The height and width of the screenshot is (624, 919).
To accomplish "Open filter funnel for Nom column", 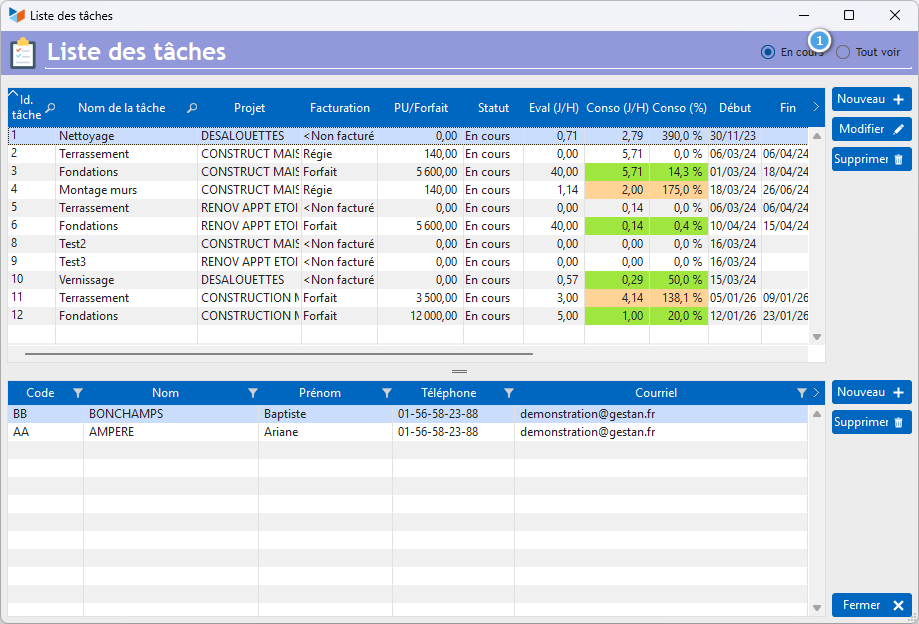I will click(x=253, y=393).
